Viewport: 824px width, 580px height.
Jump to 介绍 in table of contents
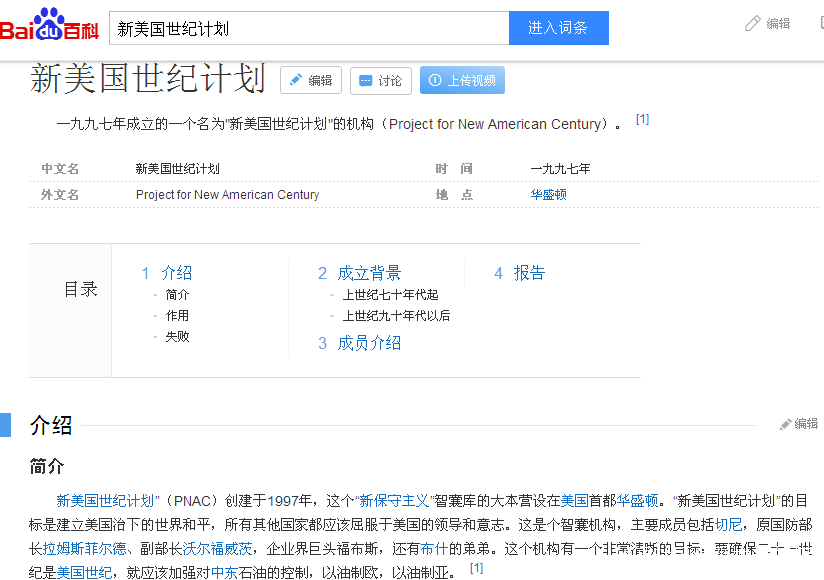176,273
